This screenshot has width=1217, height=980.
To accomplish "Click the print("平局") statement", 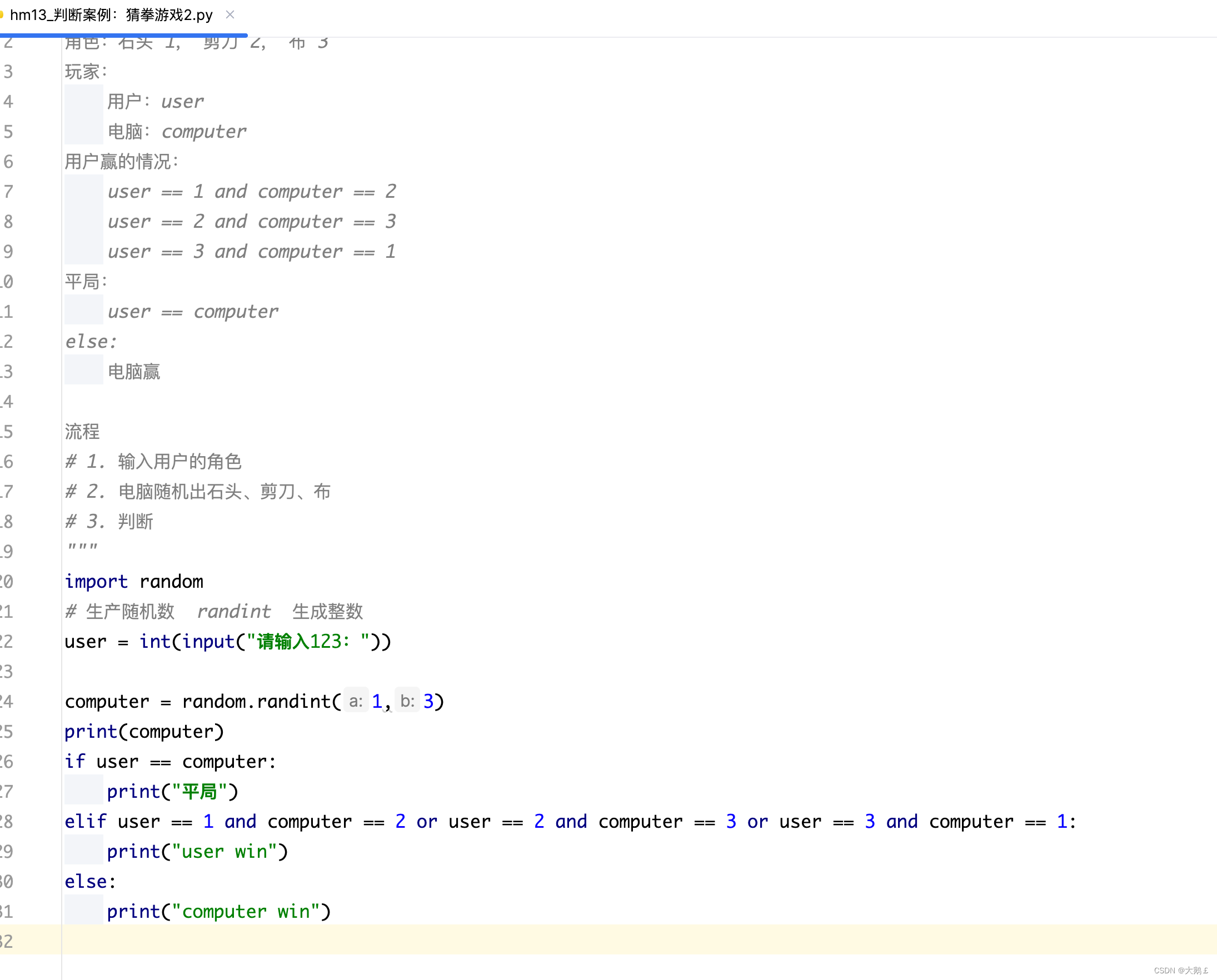I will pyautogui.click(x=173, y=792).
